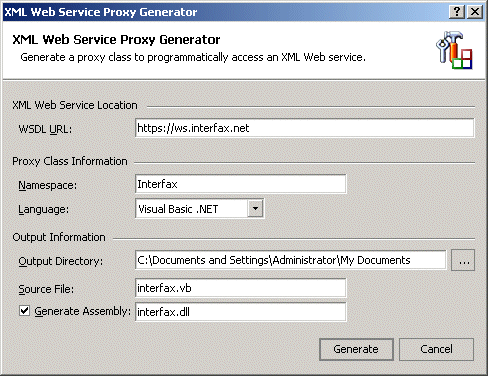Uncheck the Generate Assembly checkbox
Screen dimensions: 488x376
pos(24,311)
